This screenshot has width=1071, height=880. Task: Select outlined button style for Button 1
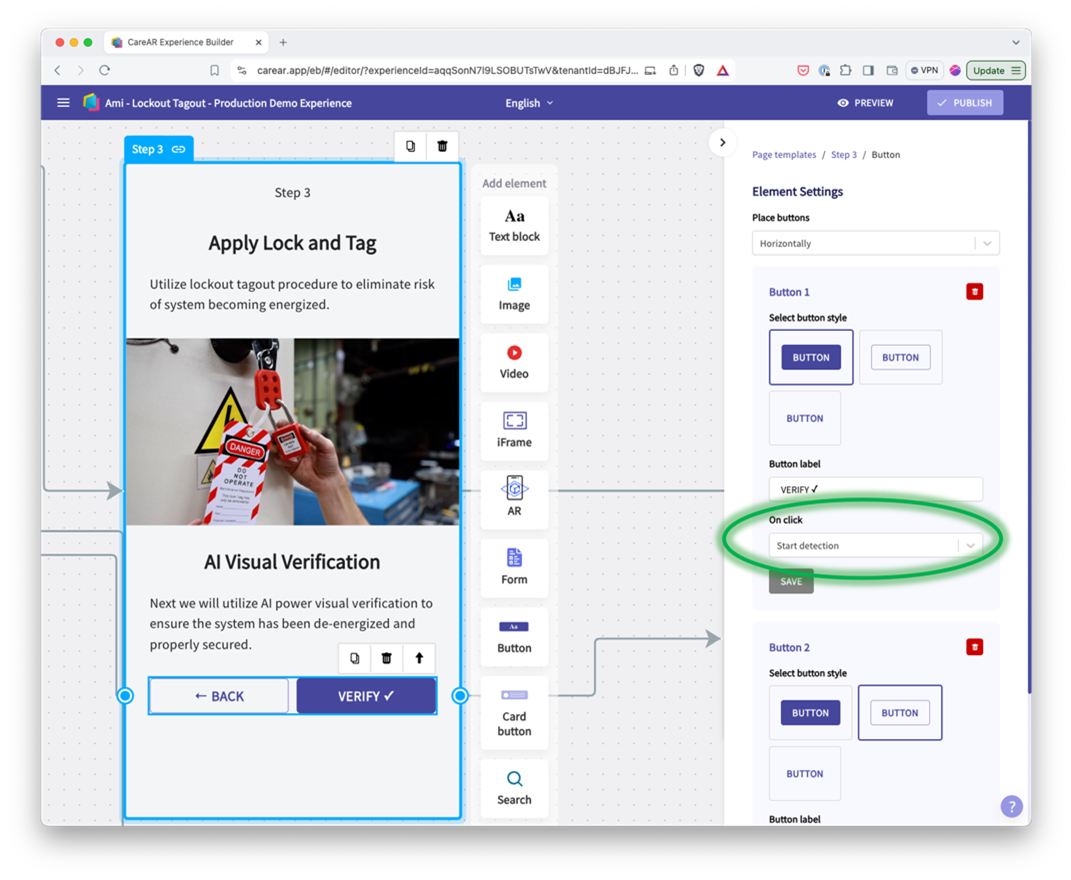tap(900, 357)
